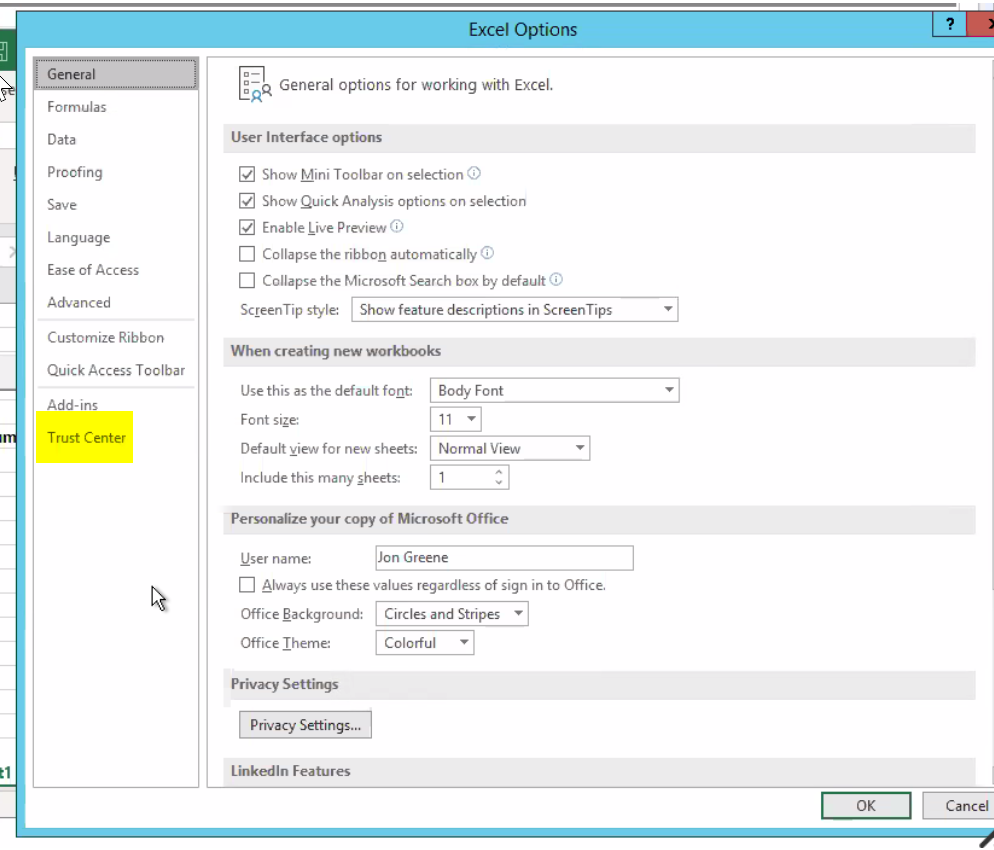The height and width of the screenshot is (850, 994).
Task: Open the Data options category
Action: 116,139
